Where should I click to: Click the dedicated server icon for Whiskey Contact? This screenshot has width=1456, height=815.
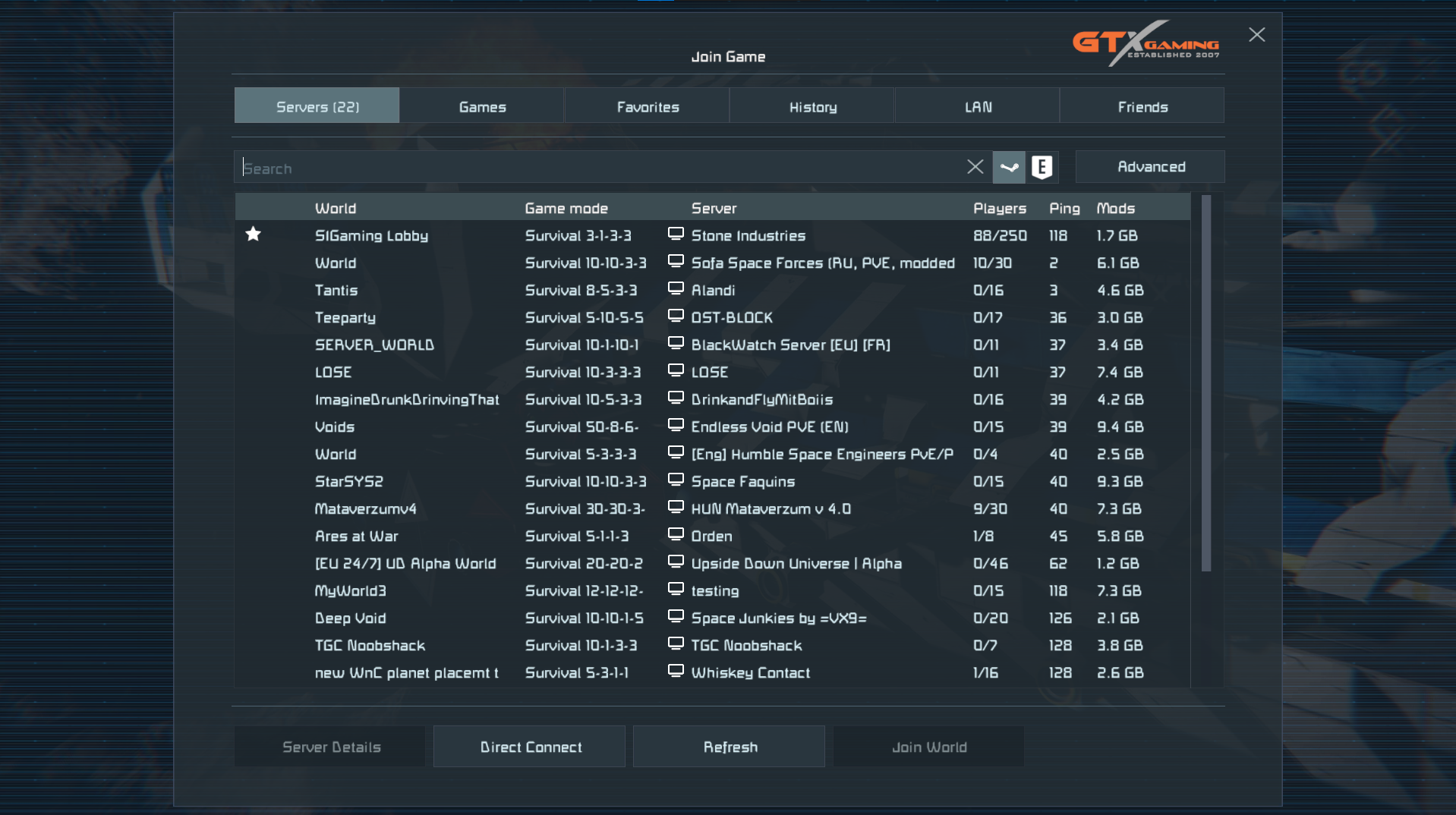[675, 672]
